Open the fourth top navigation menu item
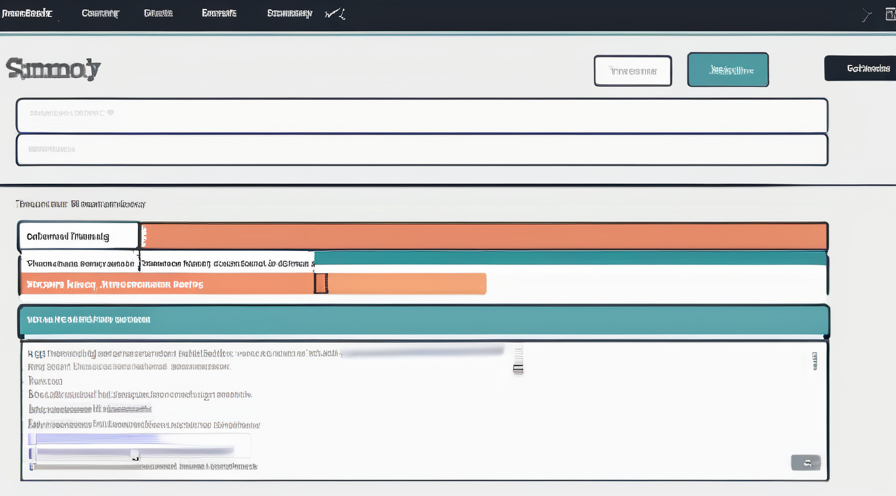This screenshot has width=896, height=496. 219,14
